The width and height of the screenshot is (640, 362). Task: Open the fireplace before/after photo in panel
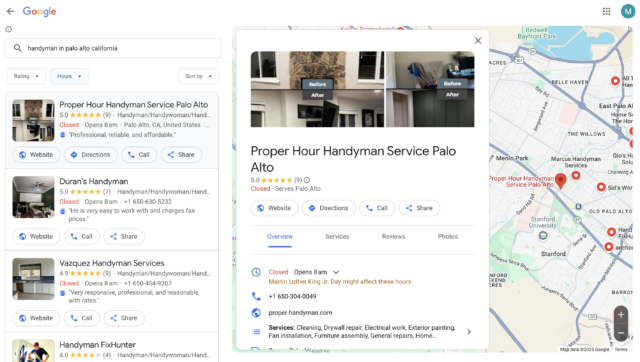pyautogui.click(x=317, y=89)
